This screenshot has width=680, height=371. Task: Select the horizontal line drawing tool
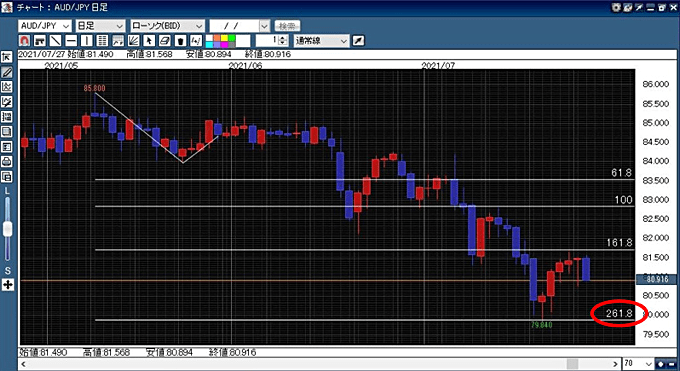71,41
